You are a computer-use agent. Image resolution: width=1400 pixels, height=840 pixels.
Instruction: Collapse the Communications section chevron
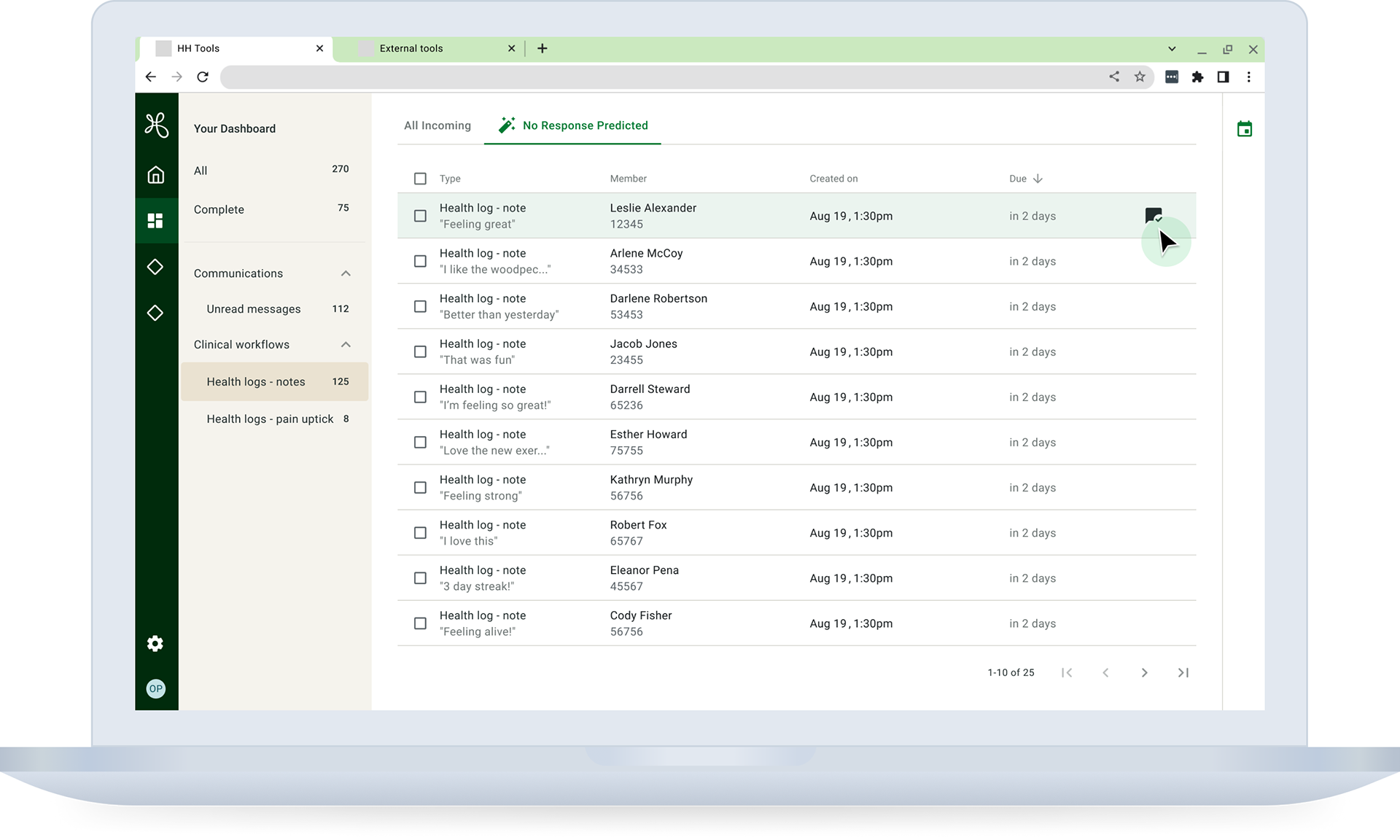pos(346,273)
